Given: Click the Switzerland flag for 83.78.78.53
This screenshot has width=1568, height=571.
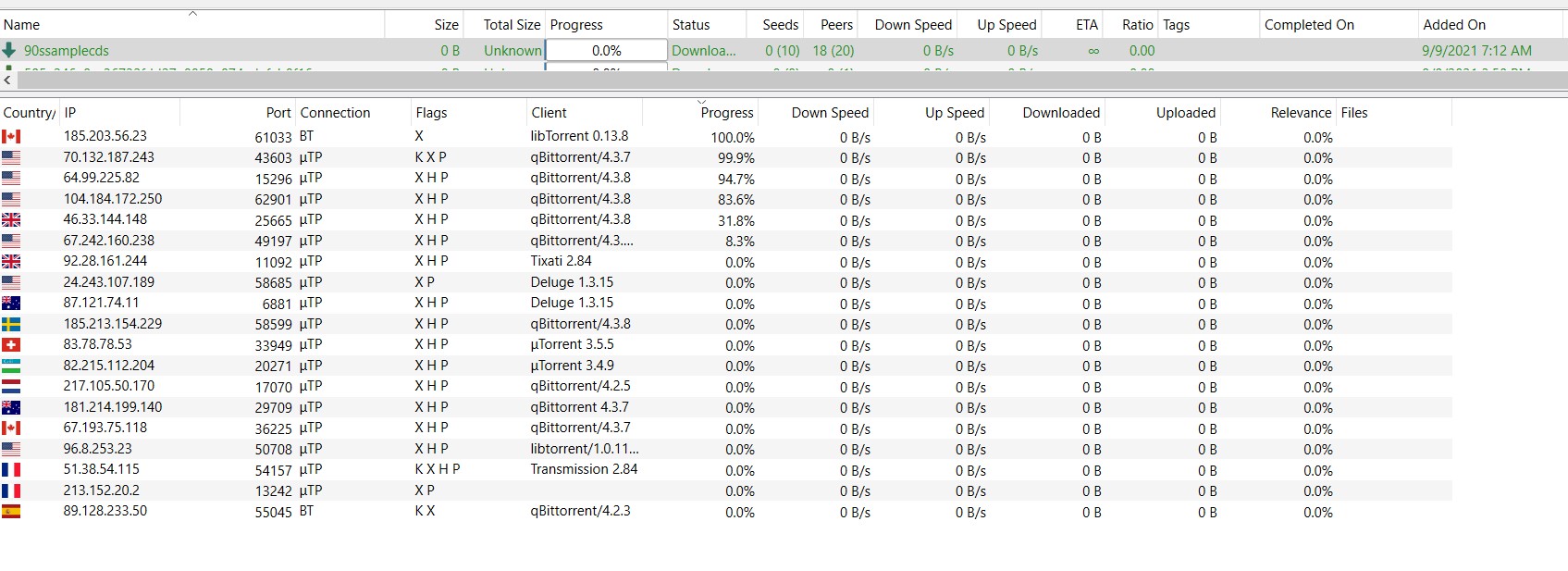Looking at the screenshot, I should click(x=11, y=344).
